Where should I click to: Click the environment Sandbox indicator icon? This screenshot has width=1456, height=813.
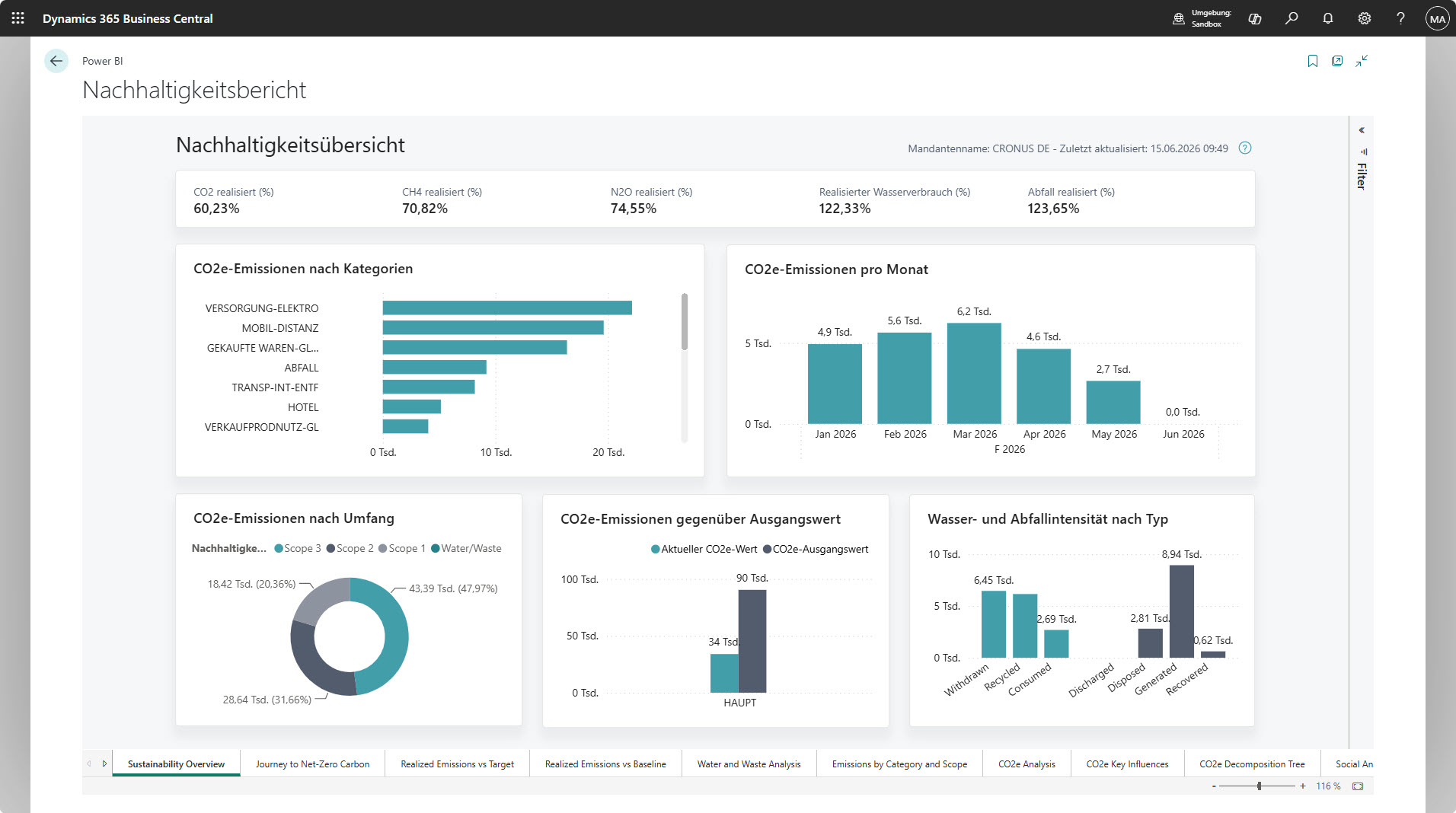point(1178,18)
